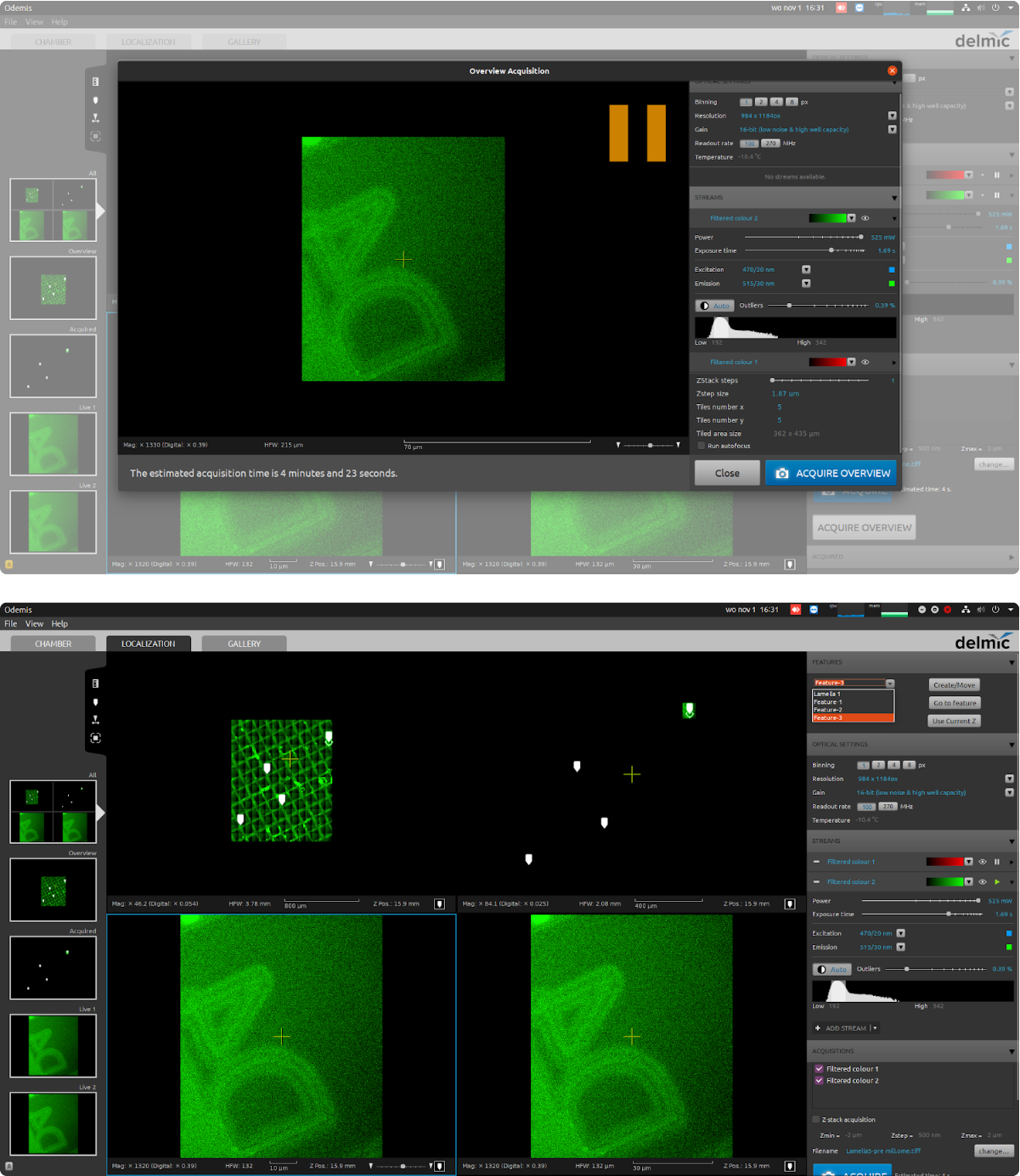
Task: Open the Acquired image thumbnail in left panel
Action: coord(53,968)
